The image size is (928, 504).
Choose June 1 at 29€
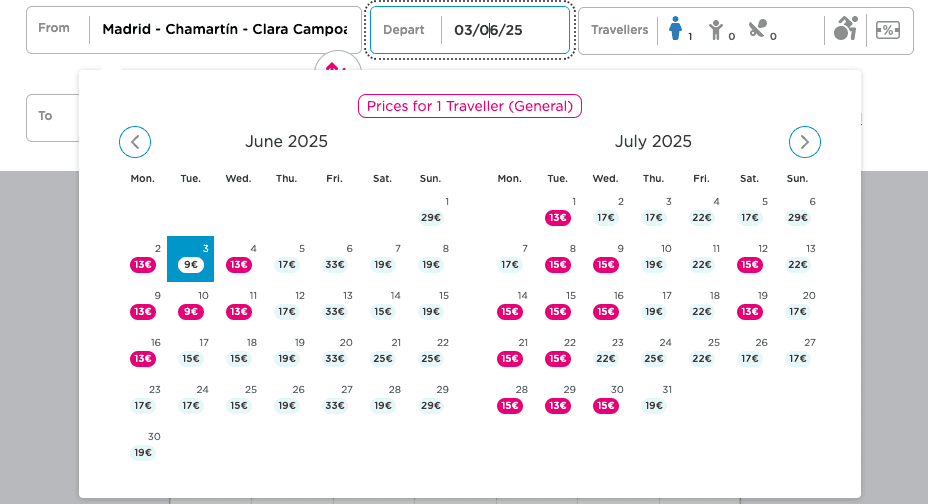[431, 211]
